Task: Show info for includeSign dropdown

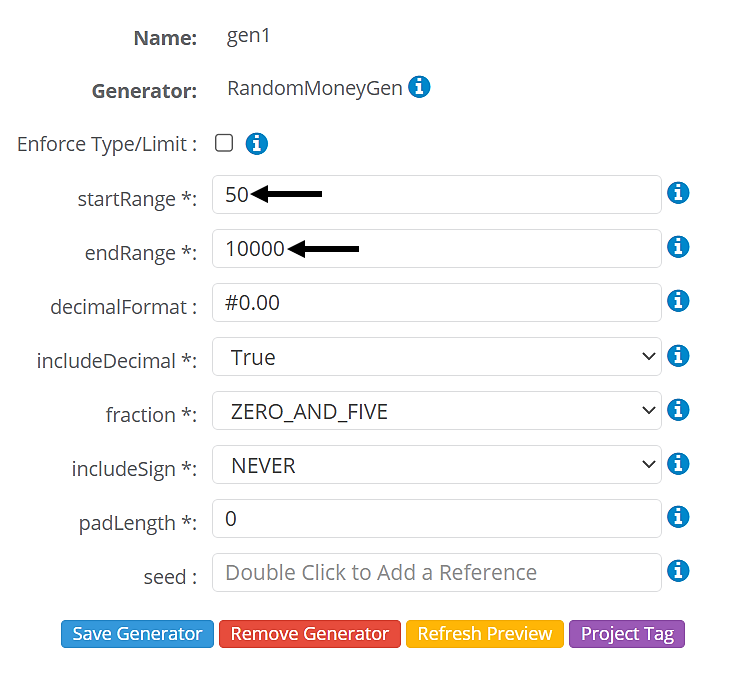Action: coord(678,464)
